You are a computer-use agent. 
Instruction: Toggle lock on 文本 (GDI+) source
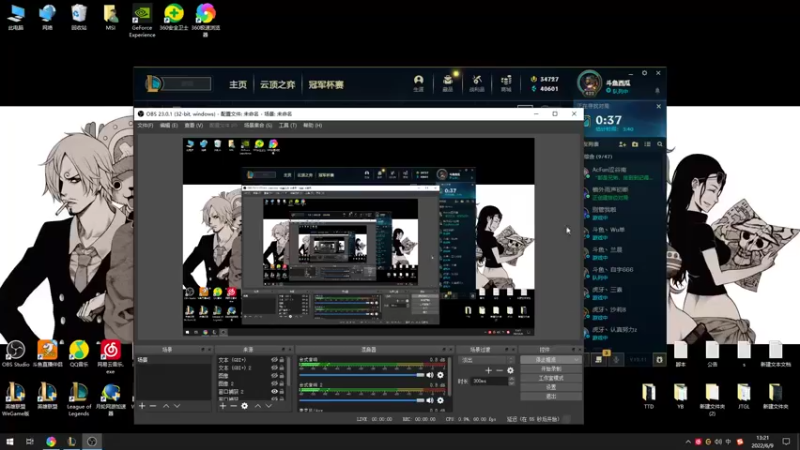click(282, 360)
